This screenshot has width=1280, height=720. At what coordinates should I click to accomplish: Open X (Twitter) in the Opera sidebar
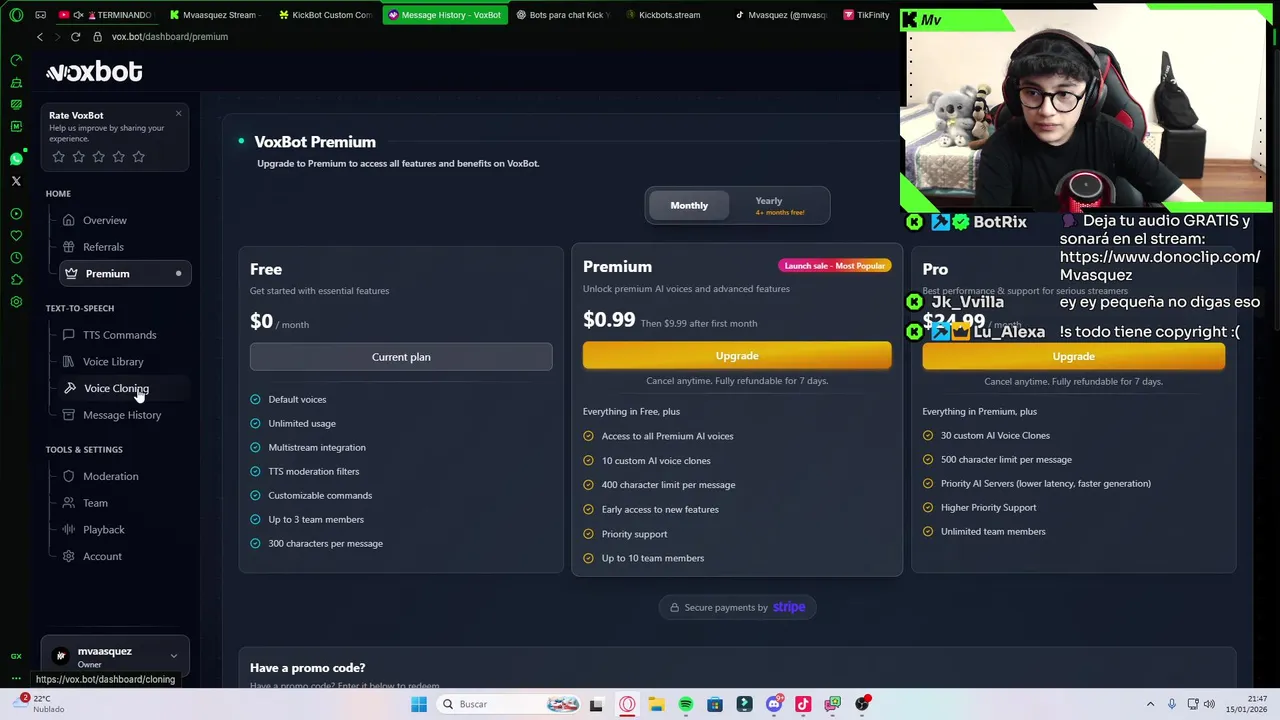[x=16, y=181]
